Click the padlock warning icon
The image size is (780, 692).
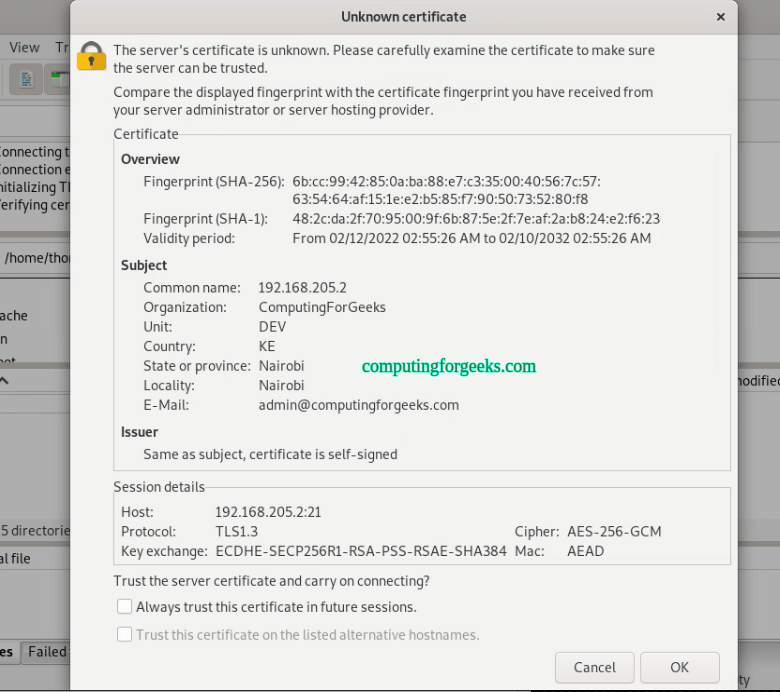[91, 56]
